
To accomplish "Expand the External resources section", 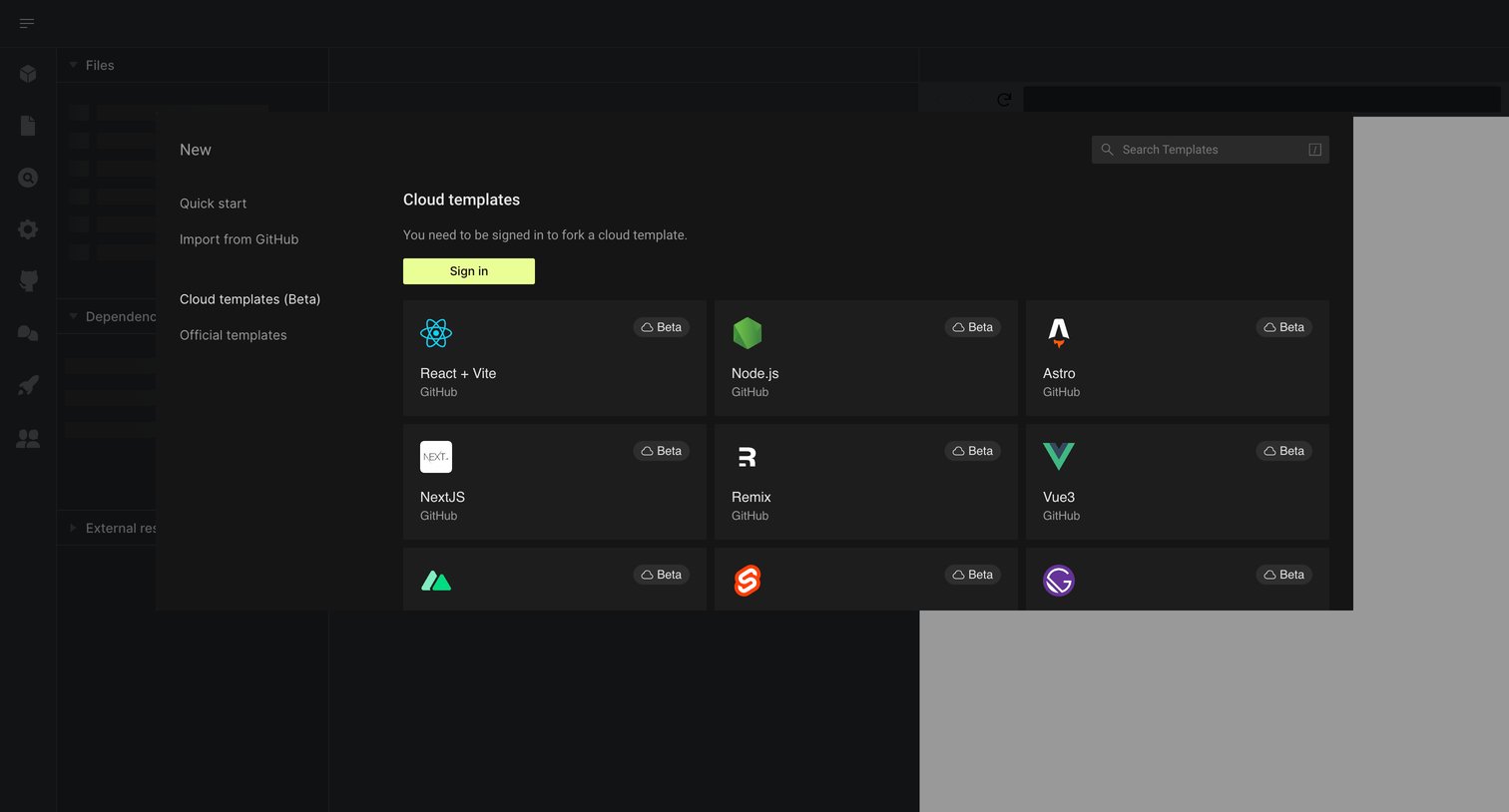I will (x=73, y=528).
